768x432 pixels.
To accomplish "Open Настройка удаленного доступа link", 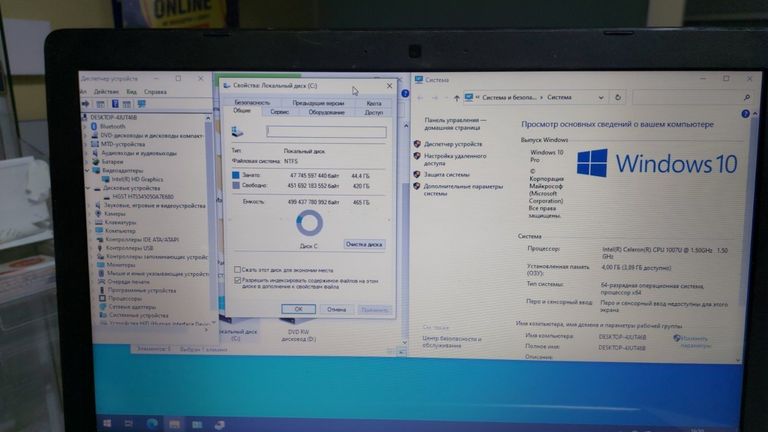I will 455,160.
